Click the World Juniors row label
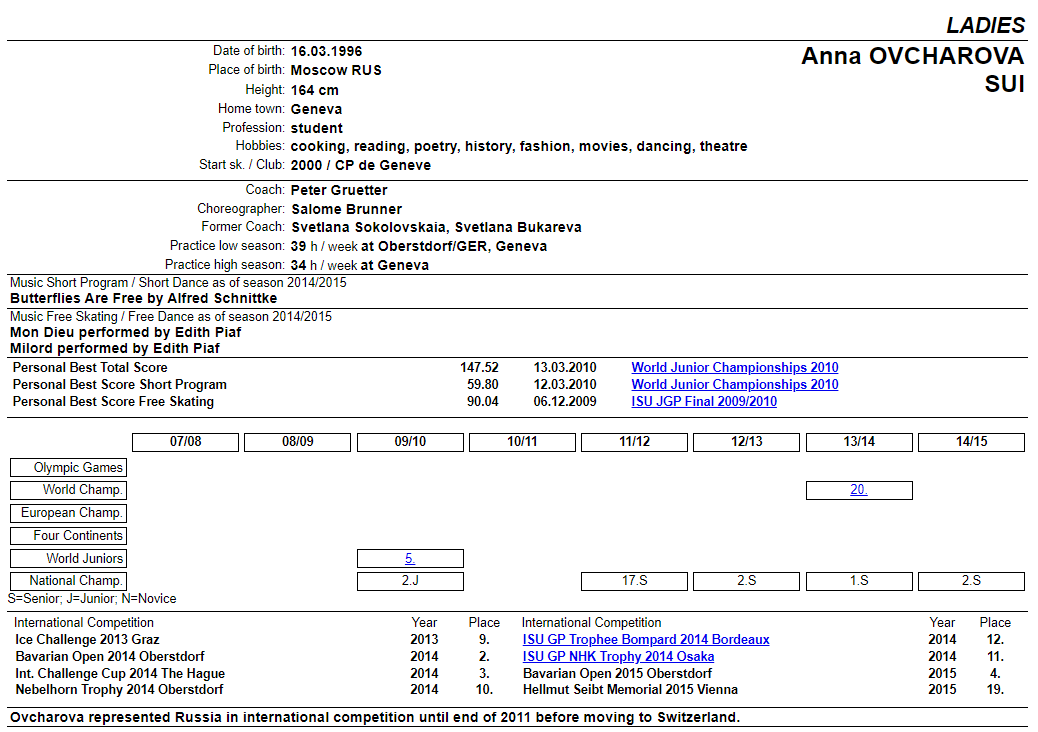Viewport: 1038px width, 732px height. coord(68,559)
